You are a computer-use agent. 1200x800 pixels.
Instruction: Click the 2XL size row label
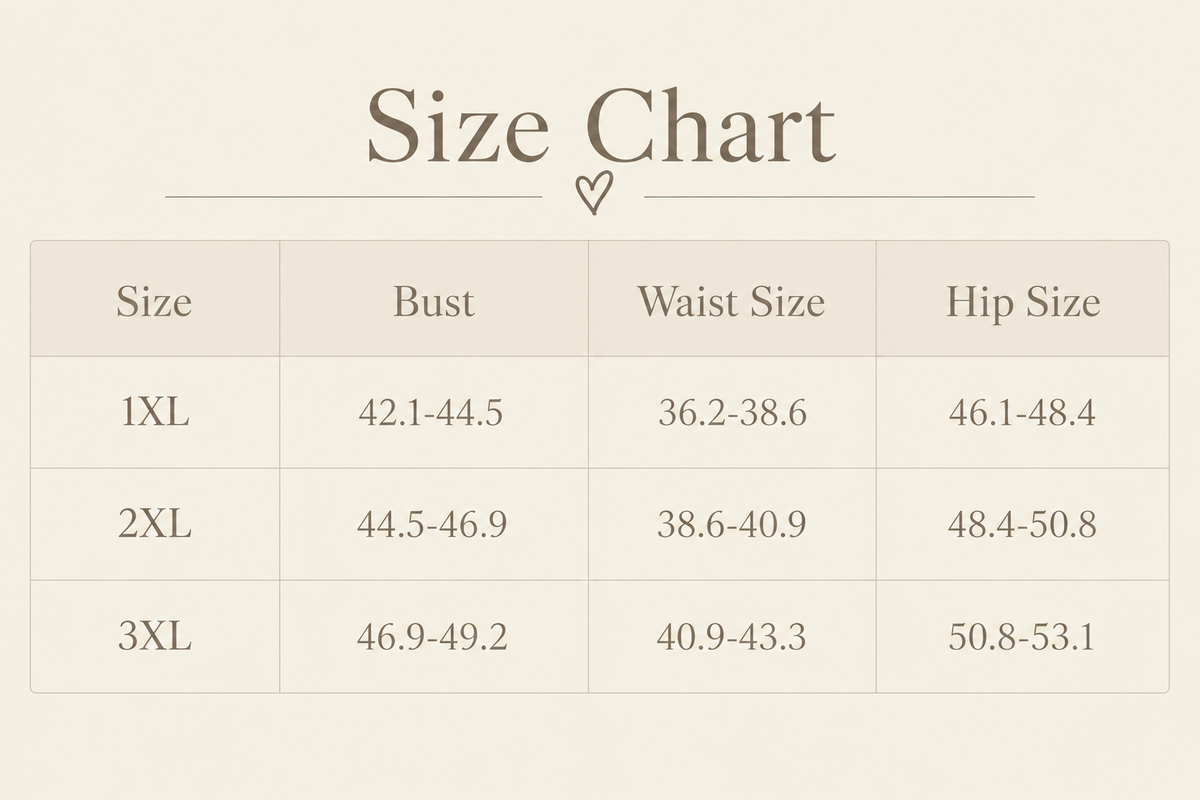coord(155,524)
